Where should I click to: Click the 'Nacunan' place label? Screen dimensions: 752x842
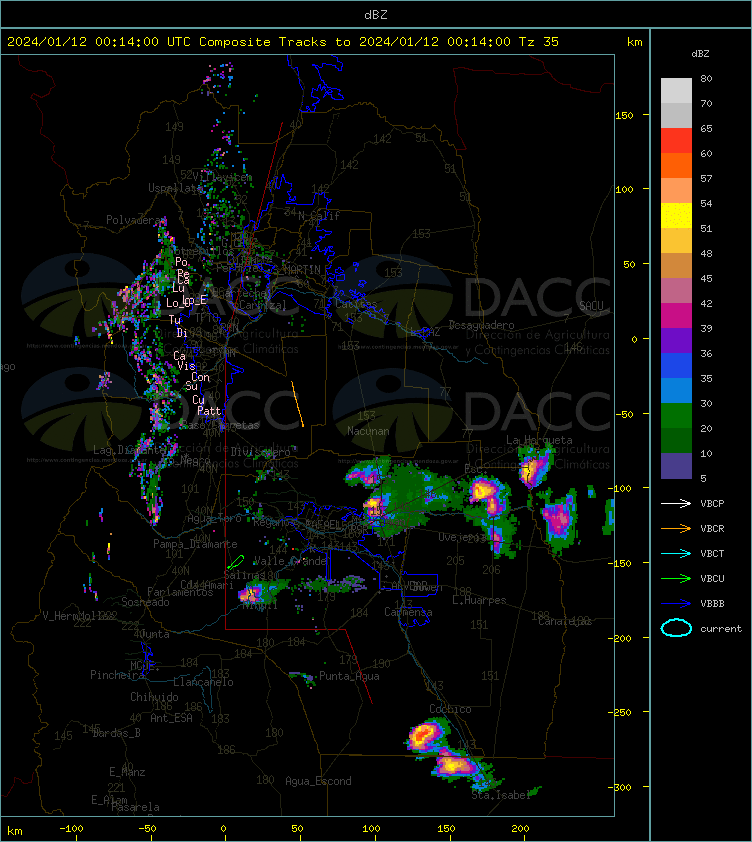pos(368,431)
